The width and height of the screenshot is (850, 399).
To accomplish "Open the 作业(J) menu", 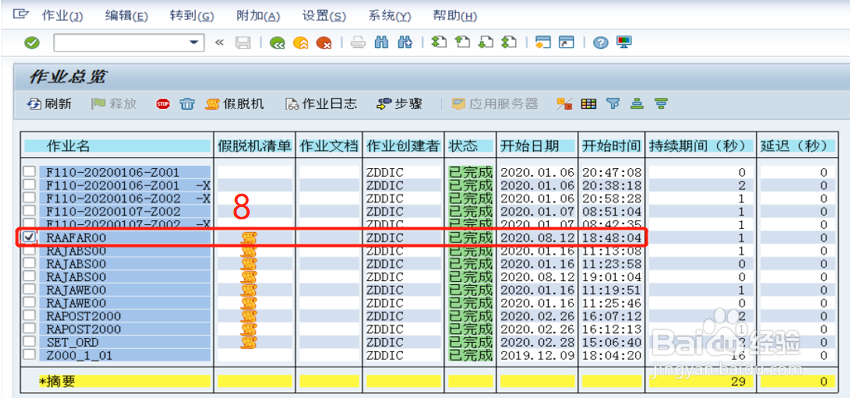I will click(x=62, y=16).
